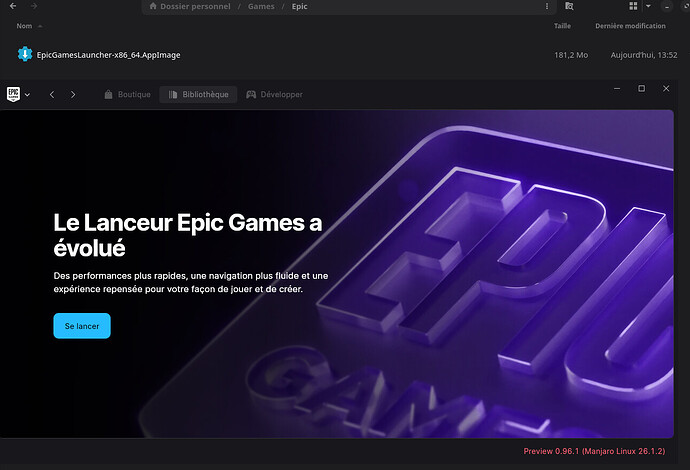This screenshot has height=470, width=690.
Task: Minimize the file manager window
Action: (x=667, y=7)
